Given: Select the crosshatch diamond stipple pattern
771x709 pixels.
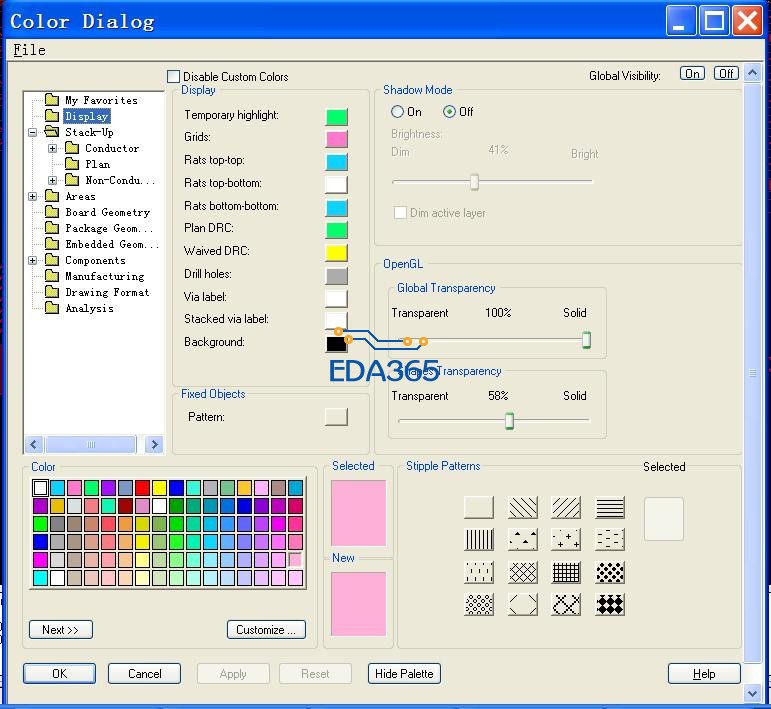Looking at the screenshot, I should tap(523, 572).
